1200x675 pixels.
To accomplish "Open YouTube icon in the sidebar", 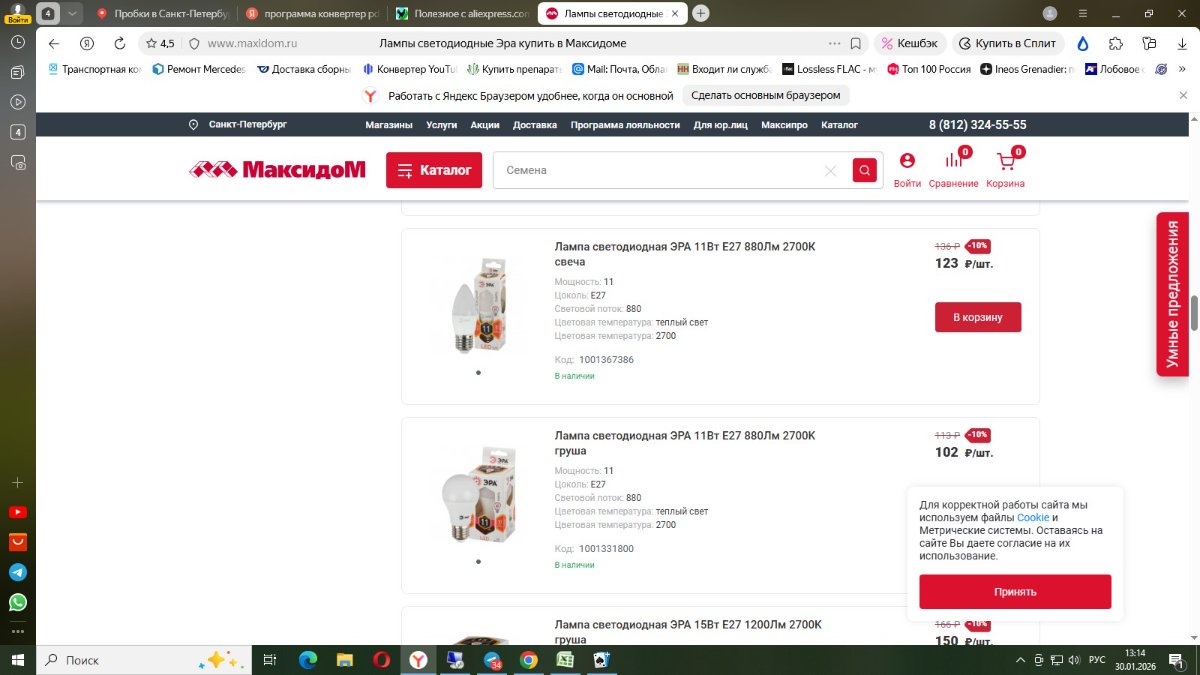I will pyautogui.click(x=17, y=512).
